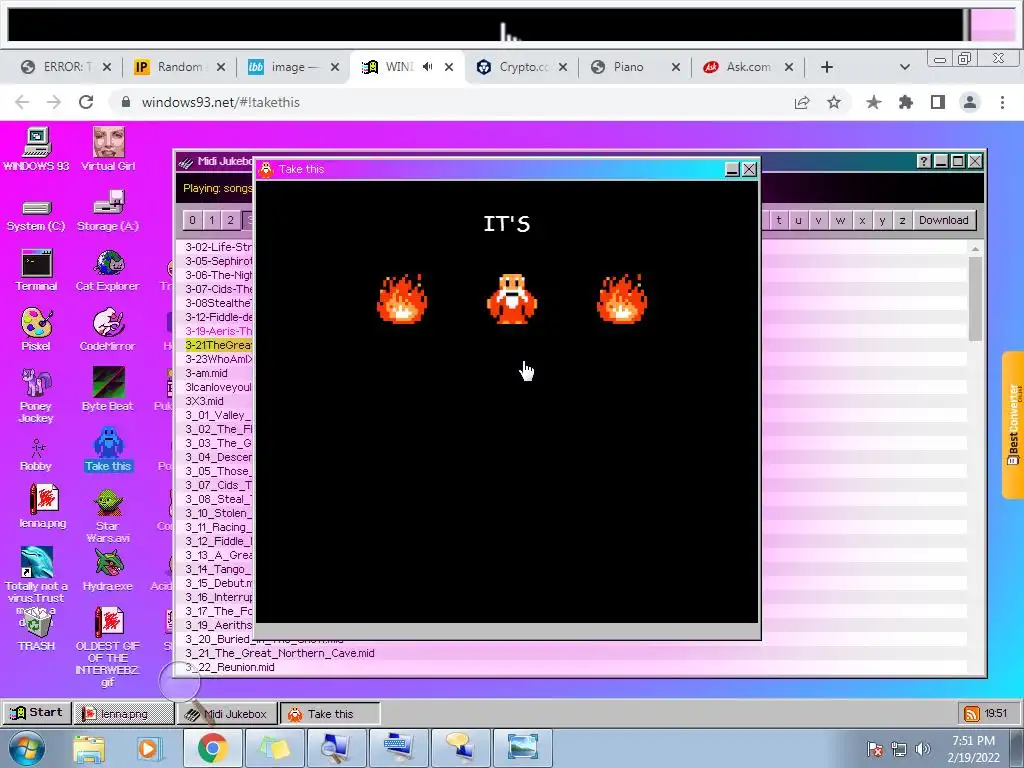The image size is (1024, 768).
Task: Open the Chrome side panel icon
Action: pyautogui.click(x=938, y=102)
